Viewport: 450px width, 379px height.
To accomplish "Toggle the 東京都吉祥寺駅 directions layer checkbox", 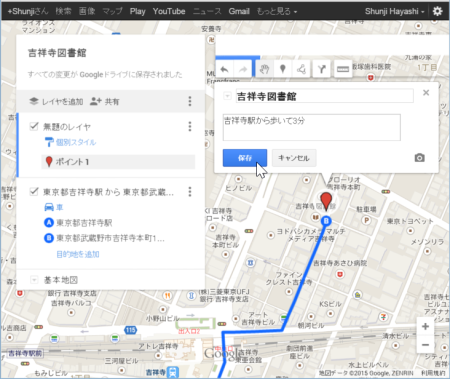I will pos(34,191).
